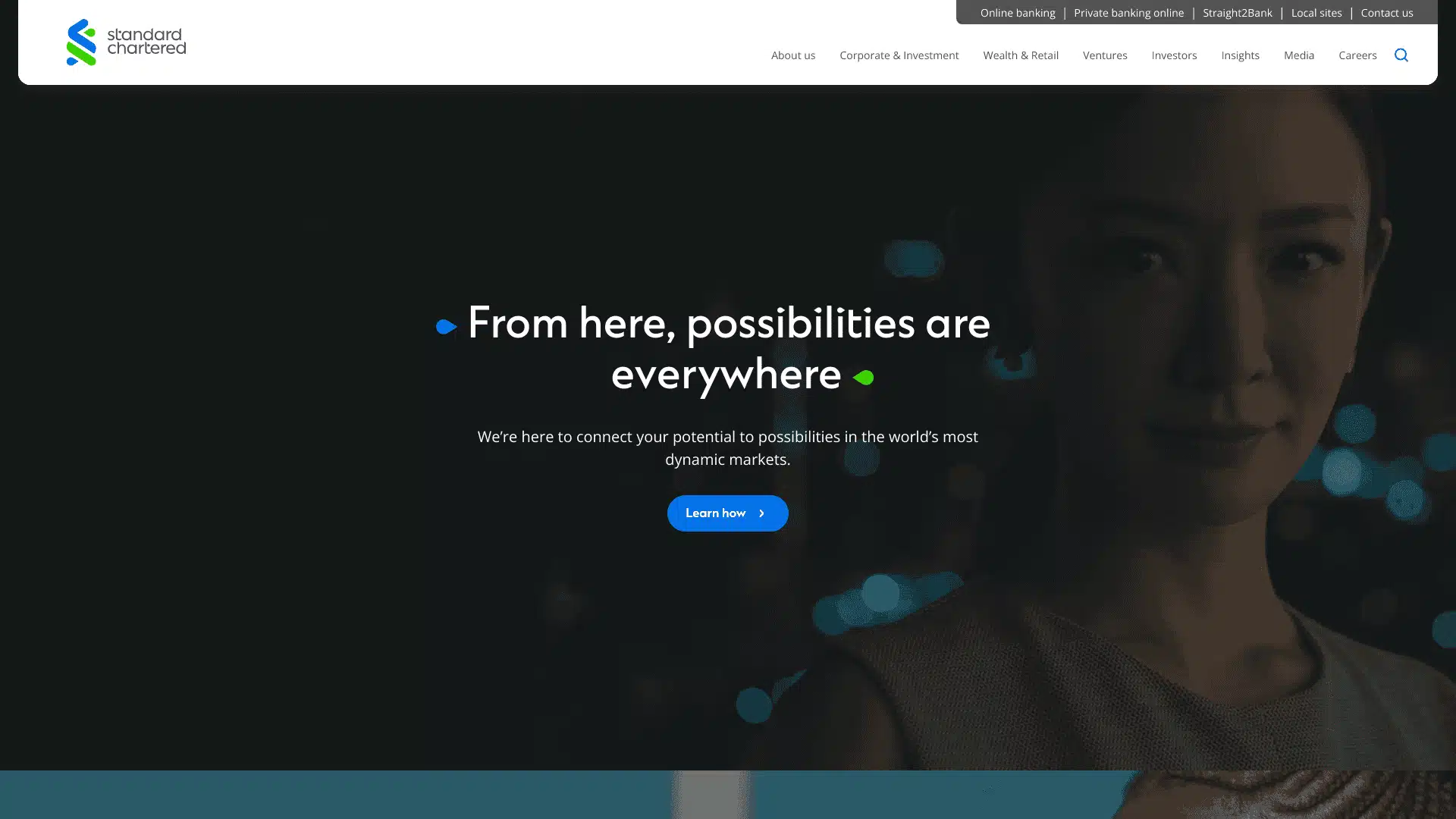Expand the Corporate & Investment menu
This screenshot has height=819, width=1456.
pos(899,55)
